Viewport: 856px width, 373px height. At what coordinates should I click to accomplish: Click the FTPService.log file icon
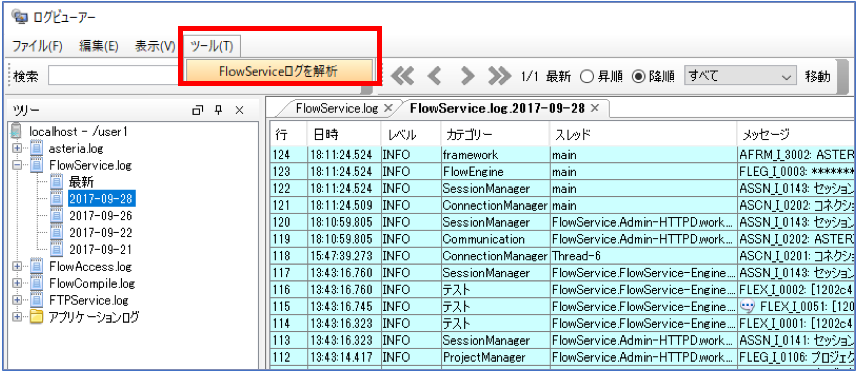pyautogui.click(x=36, y=300)
